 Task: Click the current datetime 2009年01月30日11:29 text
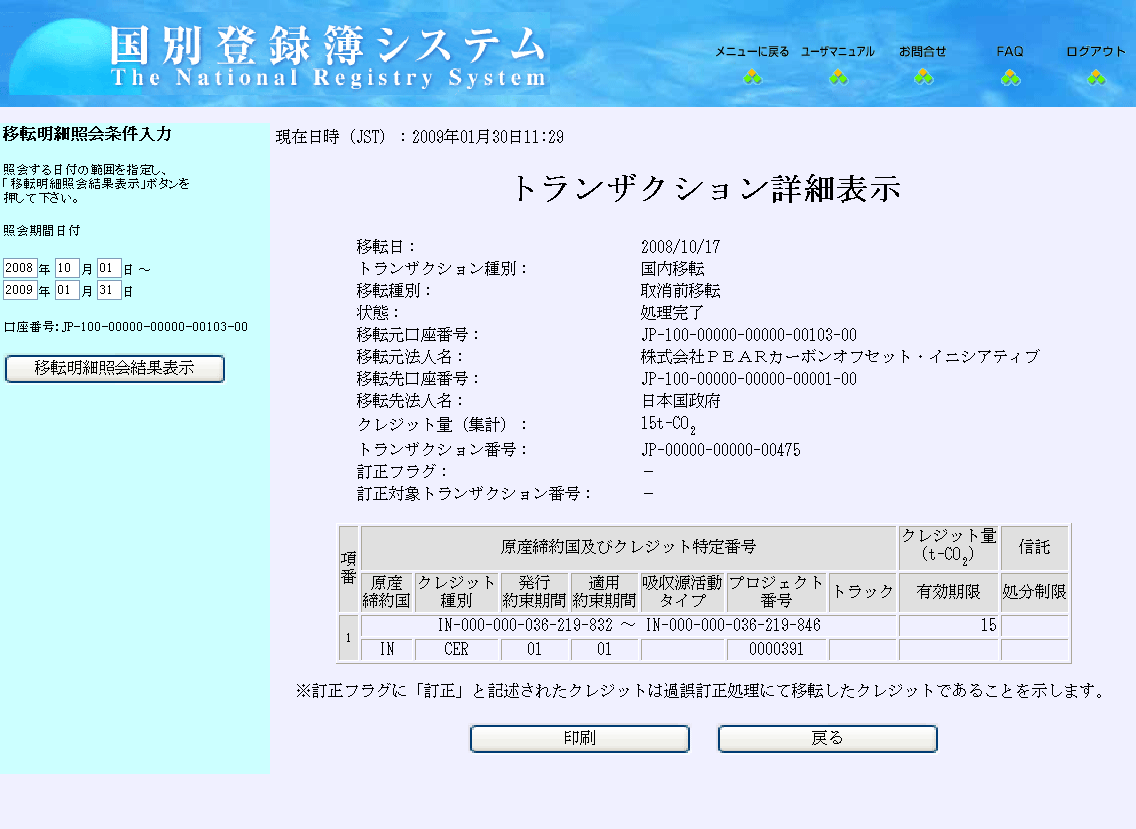pos(488,137)
